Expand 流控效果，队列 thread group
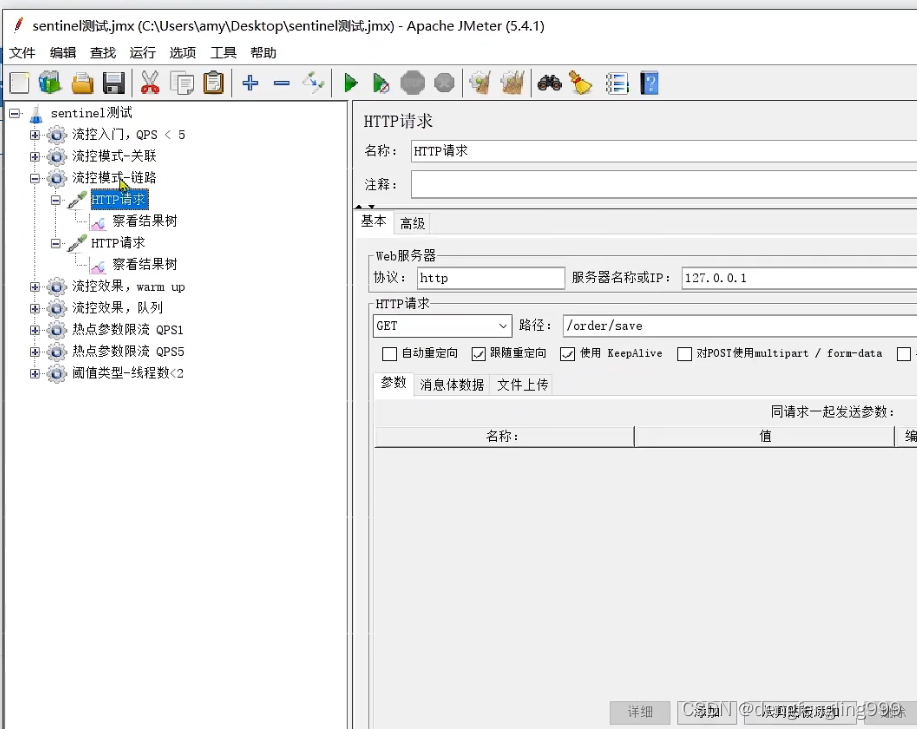 click(x=35, y=308)
